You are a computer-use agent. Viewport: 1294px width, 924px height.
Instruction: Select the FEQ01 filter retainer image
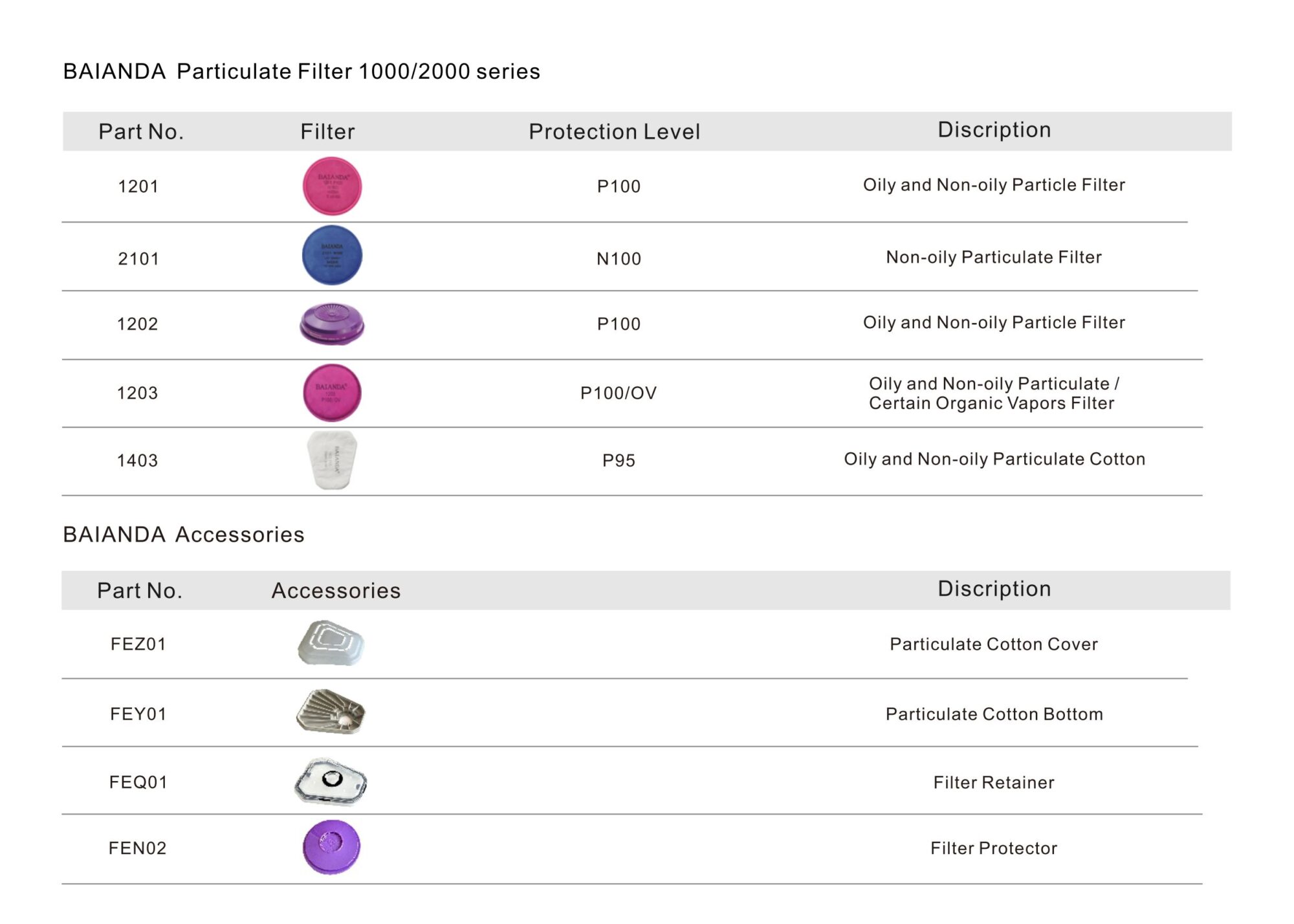[x=331, y=782]
